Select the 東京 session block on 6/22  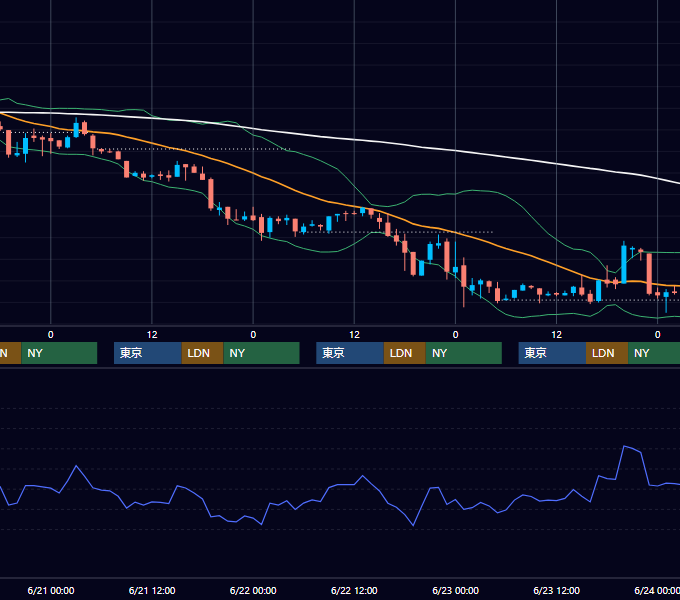coord(350,353)
